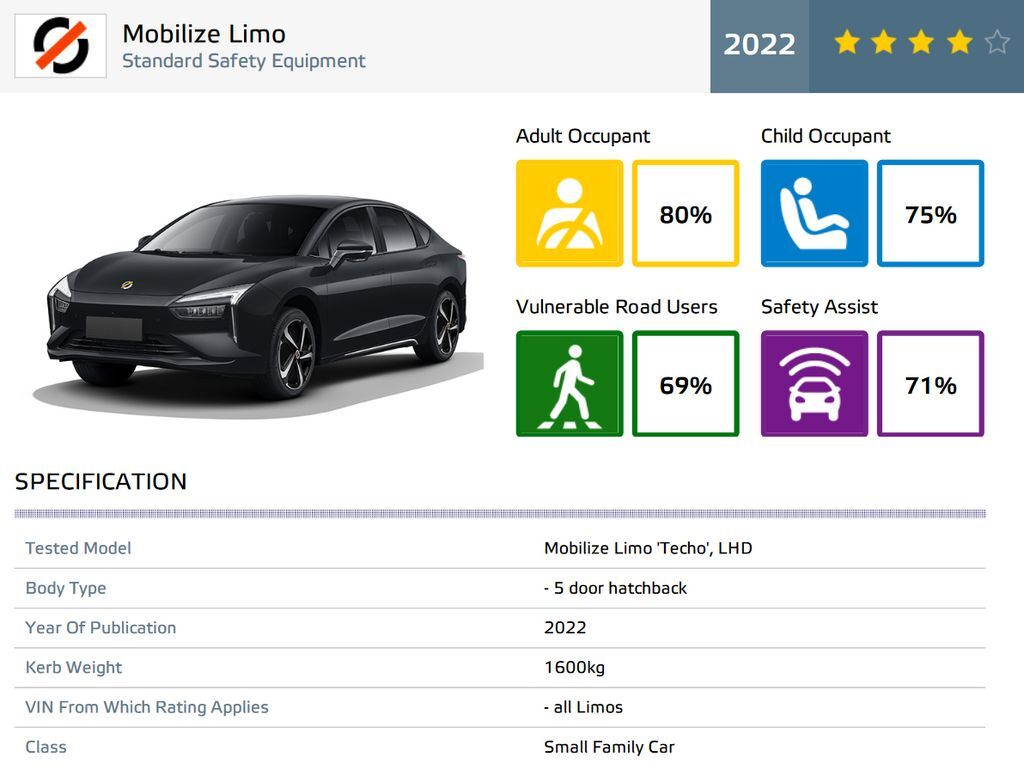Viewport: 1024px width, 771px height.
Task: Click the SPECIFICATION section heading
Action: coord(101,481)
